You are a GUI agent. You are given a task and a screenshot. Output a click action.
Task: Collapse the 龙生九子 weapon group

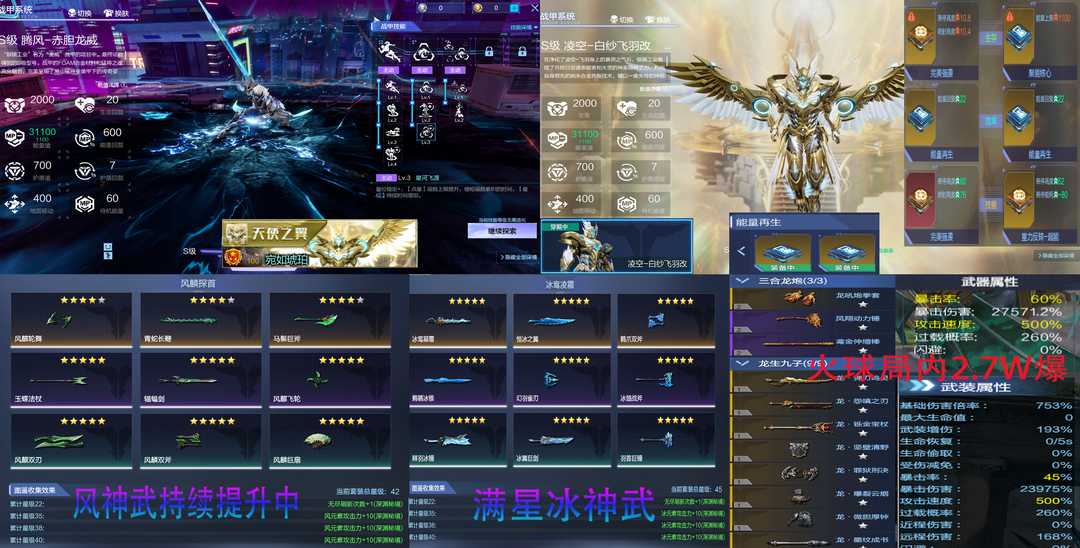click(742, 363)
